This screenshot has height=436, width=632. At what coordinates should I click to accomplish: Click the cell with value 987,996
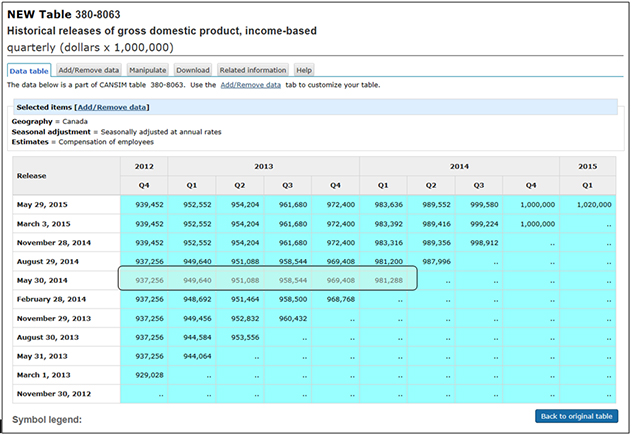click(438, 261)
